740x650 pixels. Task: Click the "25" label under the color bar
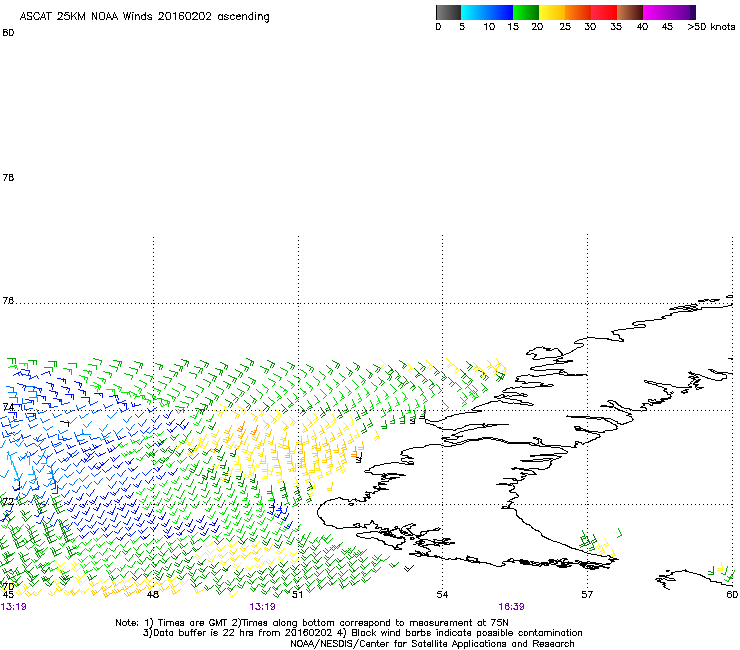tap(565, 27)
